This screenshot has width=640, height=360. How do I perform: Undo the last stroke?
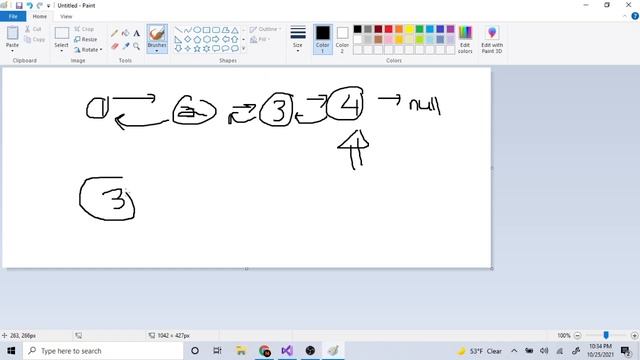click(29, 5)
